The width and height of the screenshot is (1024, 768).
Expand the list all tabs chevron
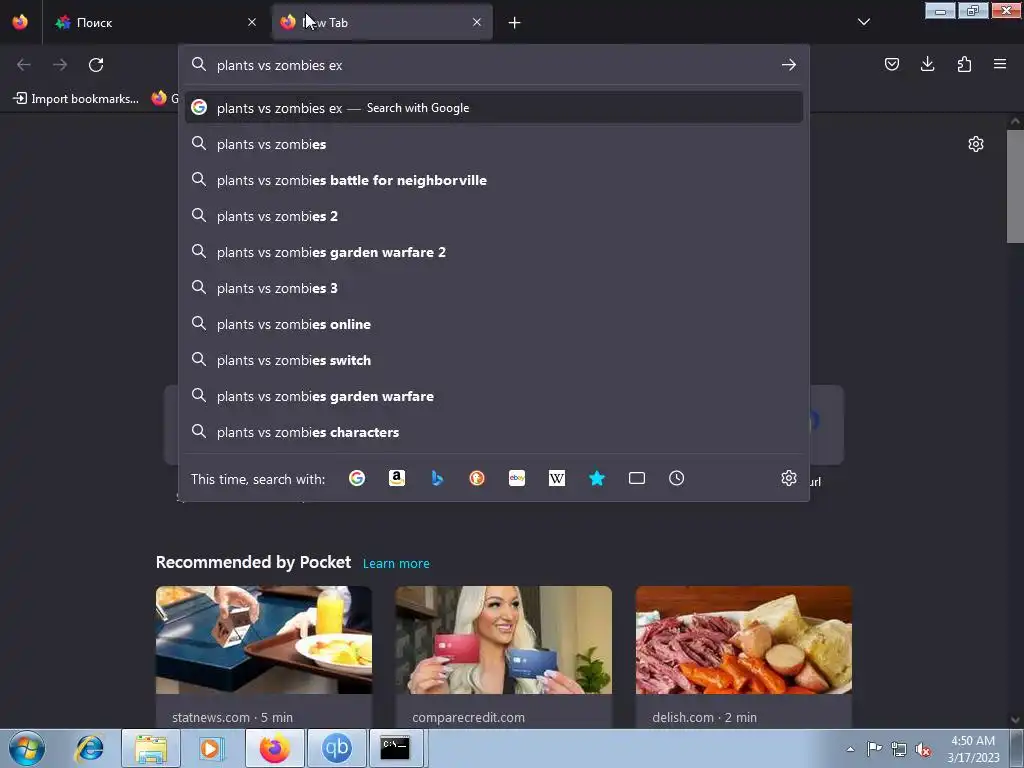coord(863,22)
